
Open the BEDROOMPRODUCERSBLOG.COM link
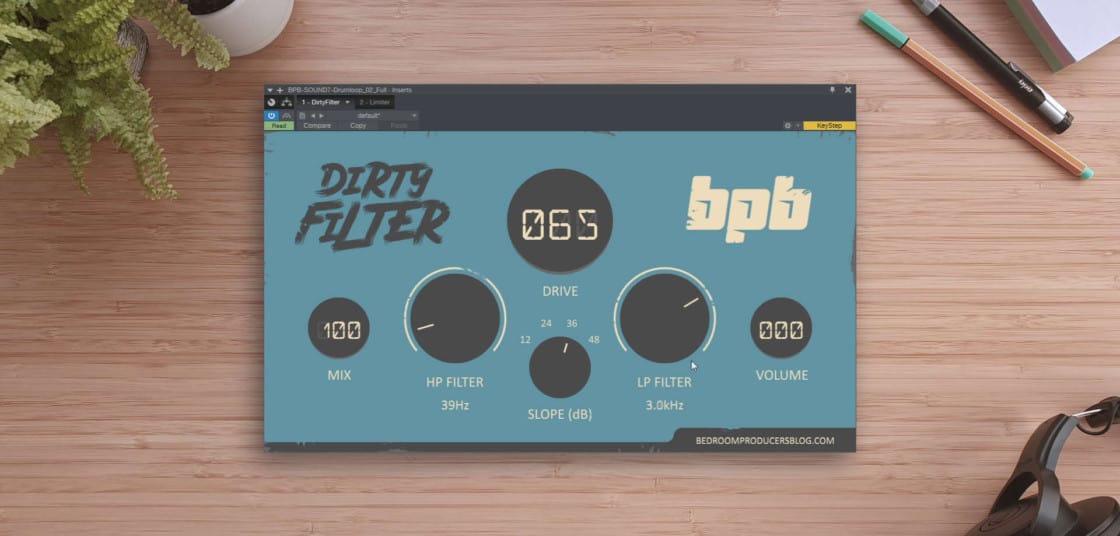pyautogui.click(x=765, y=440)
